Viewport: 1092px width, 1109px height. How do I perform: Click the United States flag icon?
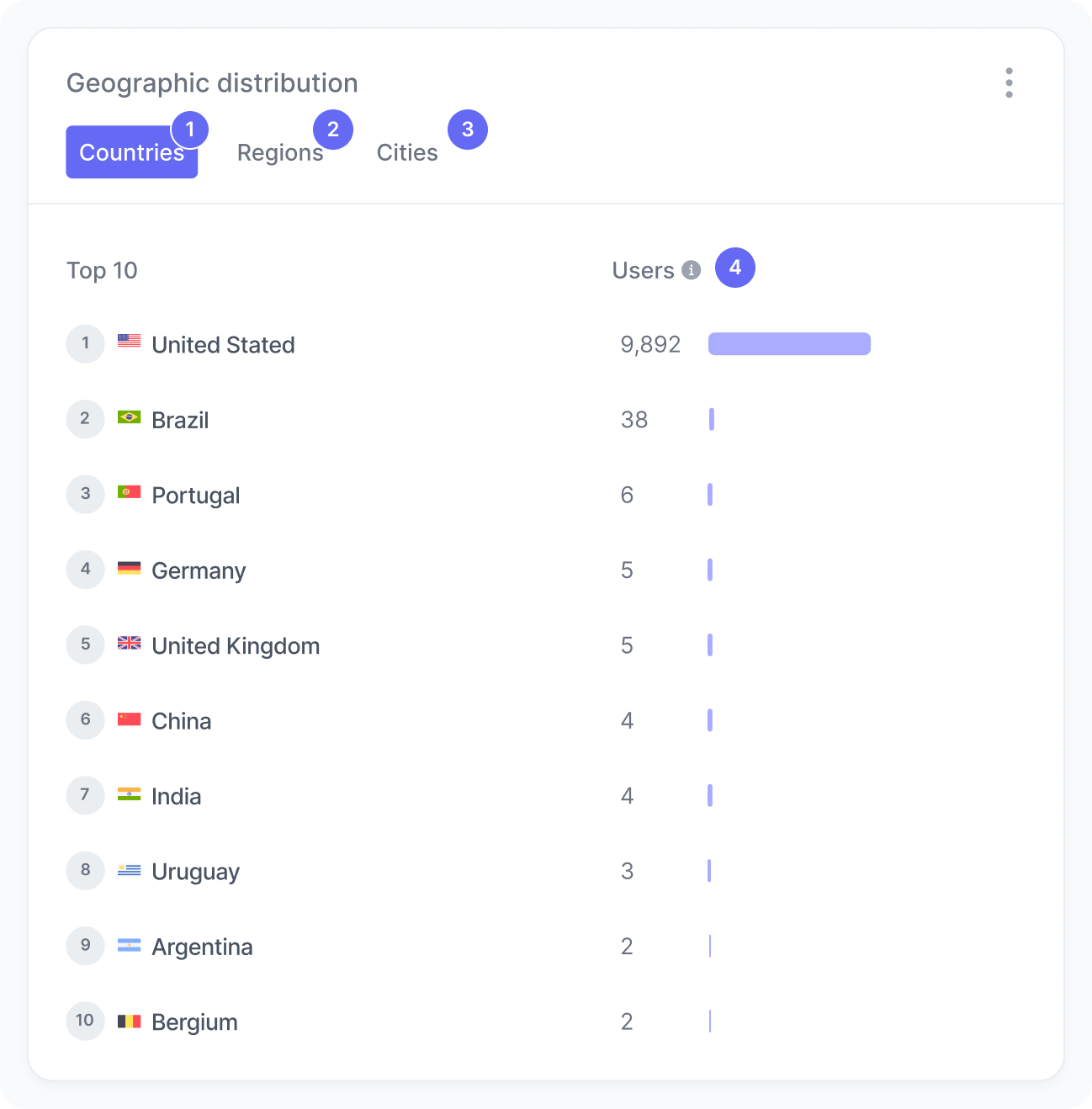[x=130, y=342]
